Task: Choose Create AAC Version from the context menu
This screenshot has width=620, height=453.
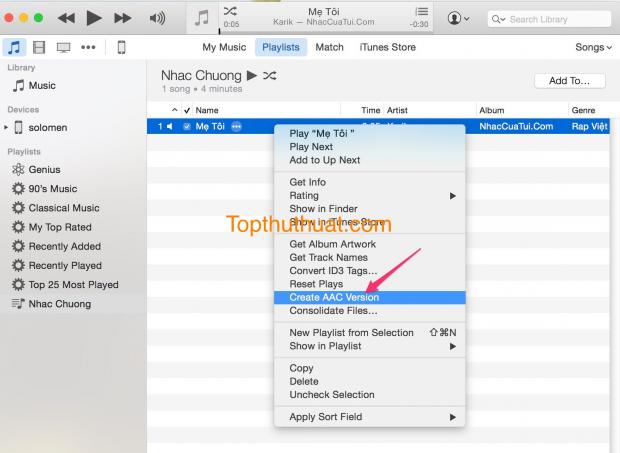Action: 334,297
